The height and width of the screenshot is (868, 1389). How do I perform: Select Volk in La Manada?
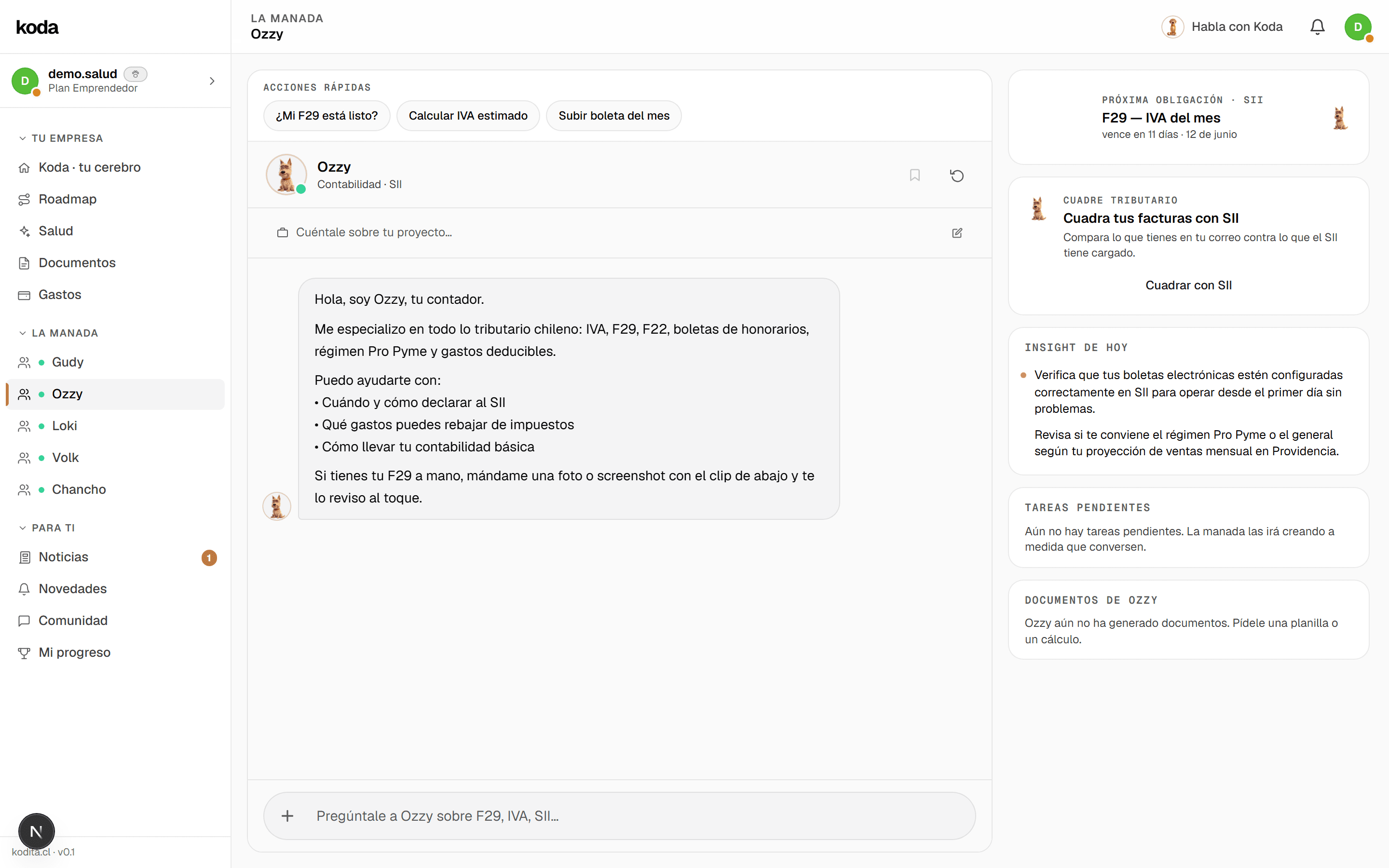[115, 458]
